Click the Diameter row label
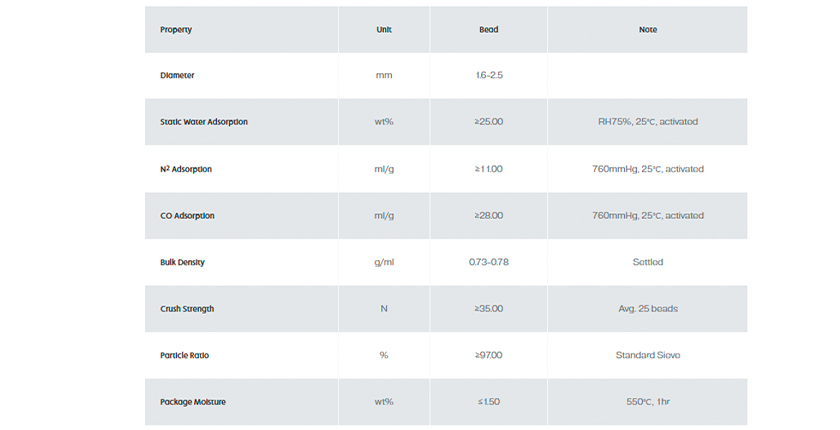 click(177, 75)
